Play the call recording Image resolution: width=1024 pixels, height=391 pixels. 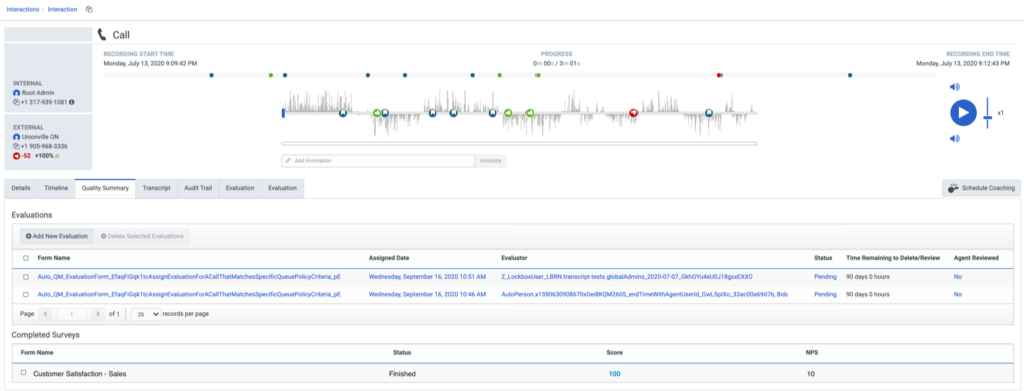tap(963, 113)
